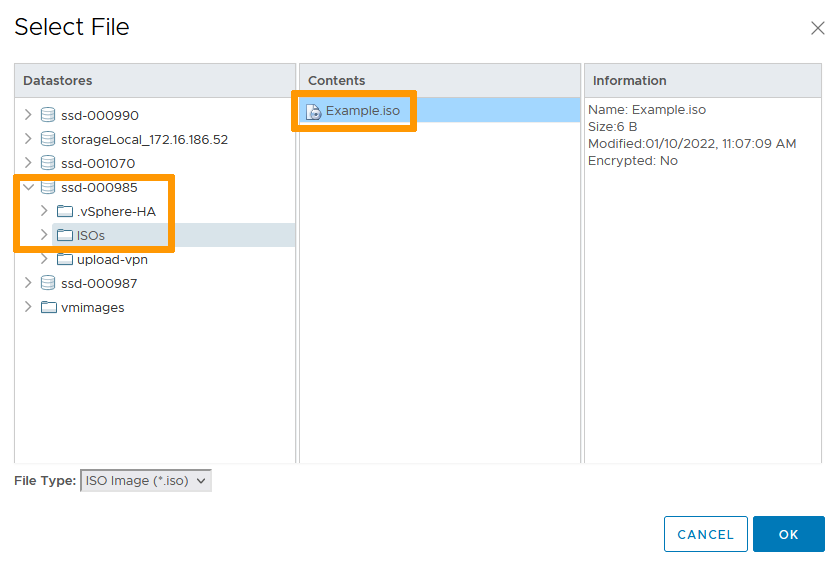Click the Example.iso file icon
This screenshot has height=566, width=839.
pos(314,111)
